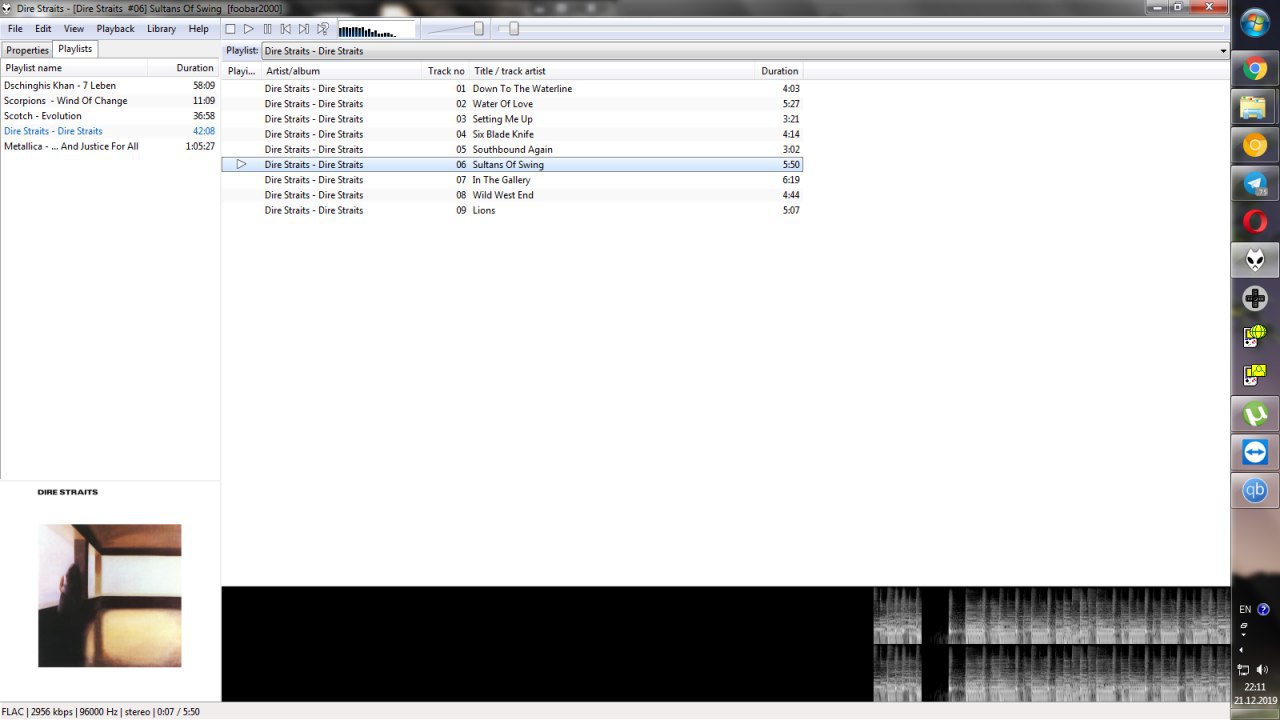Click the Duration header in track list
The image size is (1280, 720).
(x=779, y=71)
